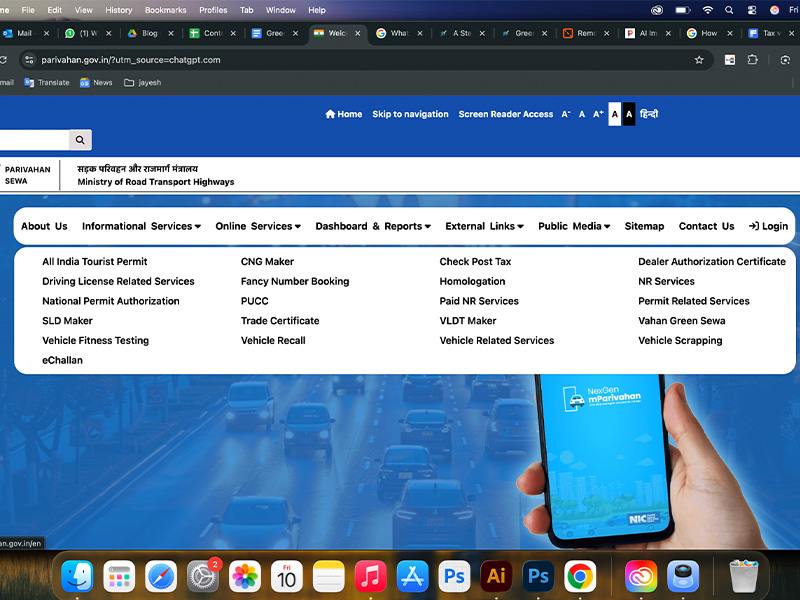Open Photoshop from the dock
The height and width of the screenshot is (600, 800).
[538, 576]
